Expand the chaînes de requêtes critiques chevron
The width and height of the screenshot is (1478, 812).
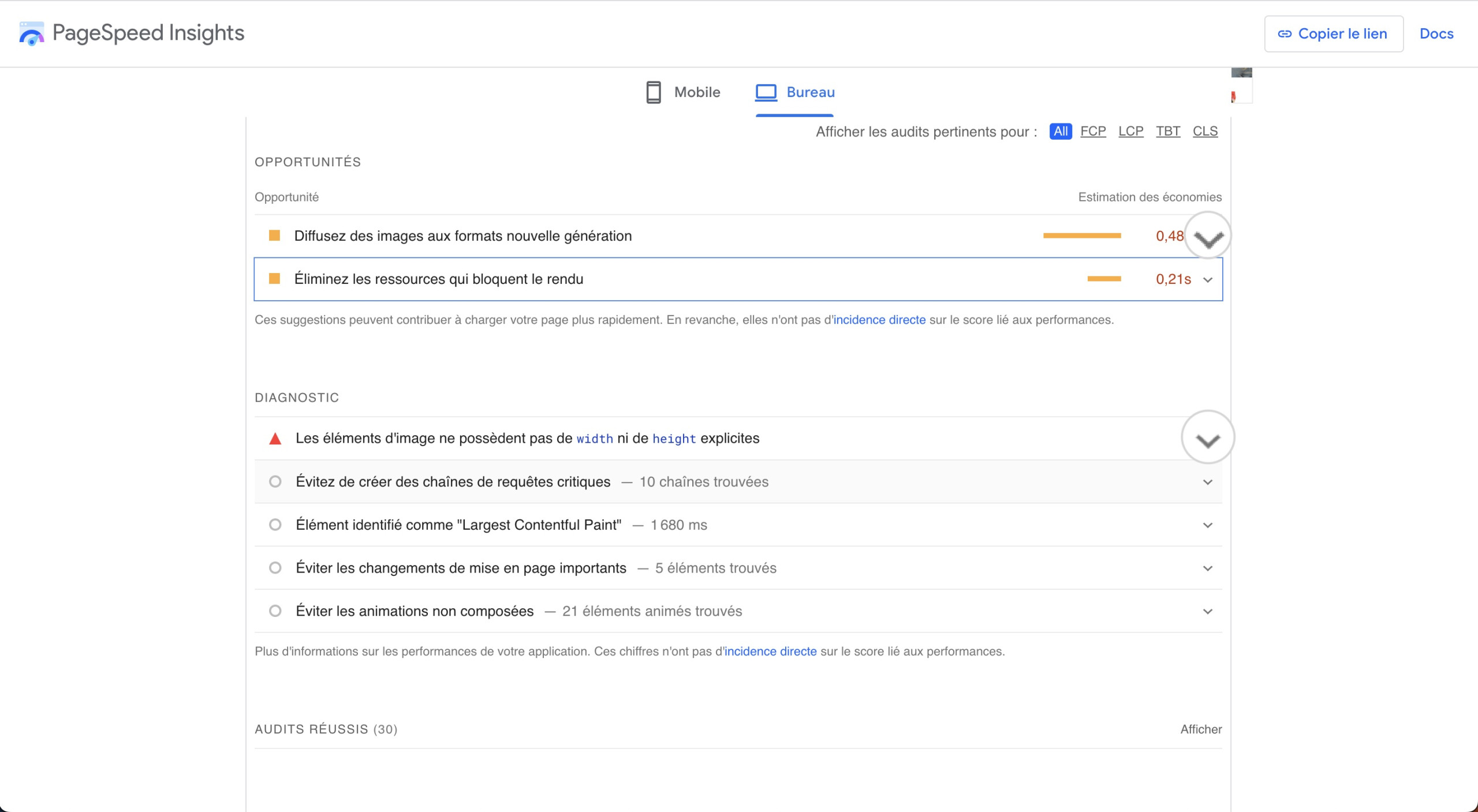1208,482
